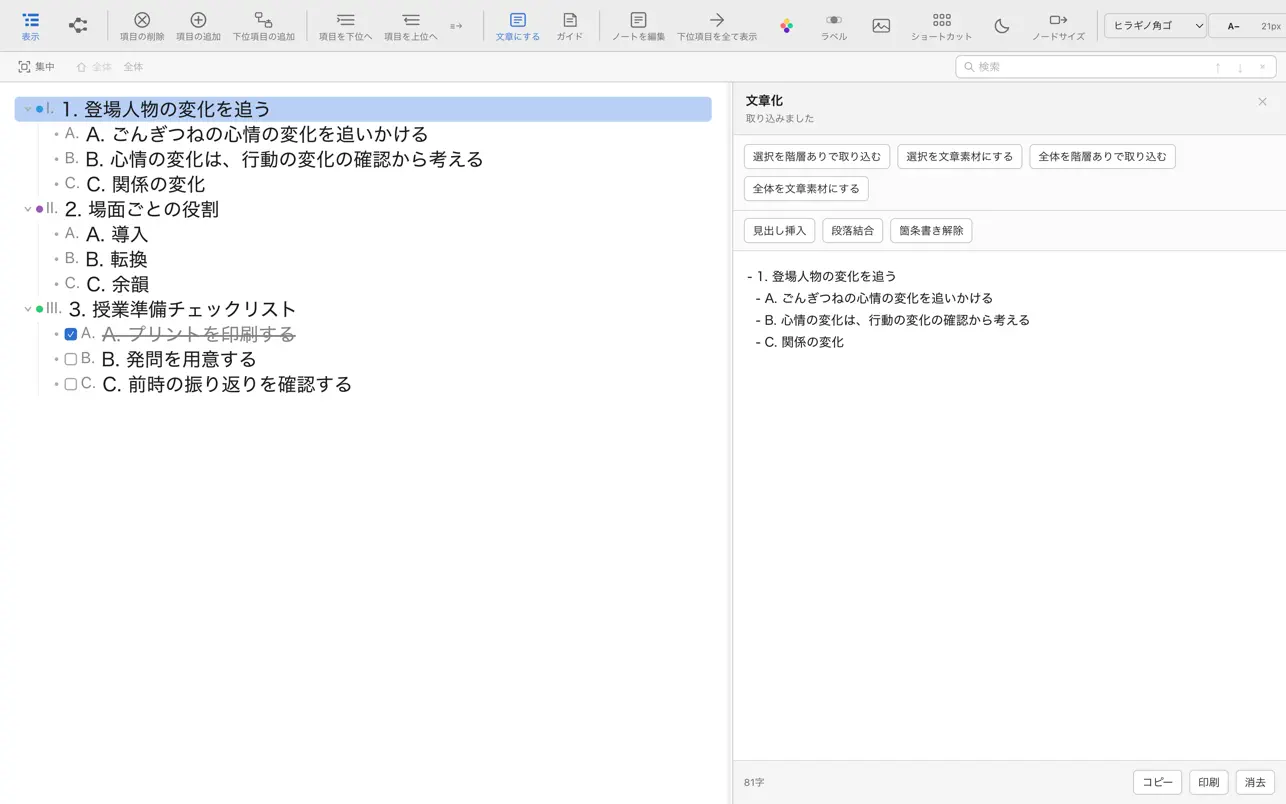Select C. 関係の変化 outline item
Screen dimensions: 1286x804
pyautogui.click(x=145, y=184)
